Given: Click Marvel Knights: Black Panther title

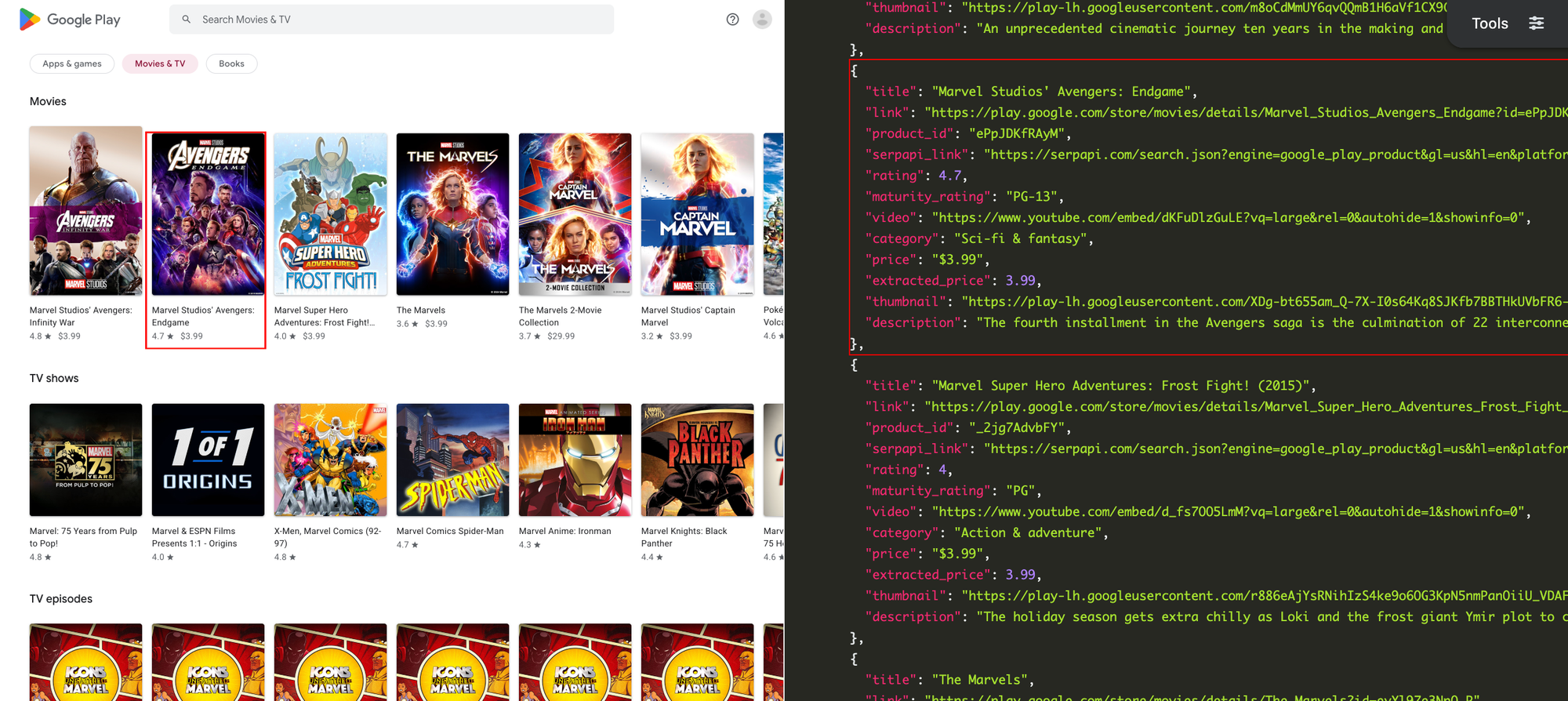Looking at the screenshot, I should click(684, 537).
